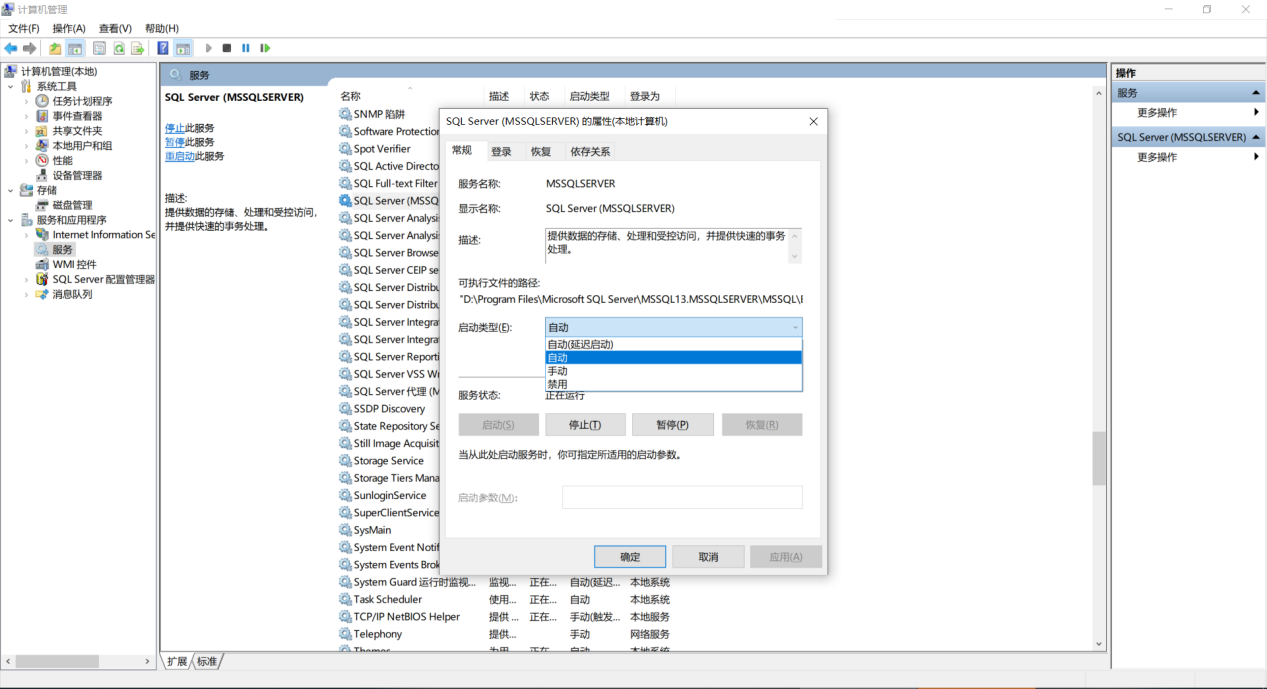Open the 启动类型 combo box

(x=673, y=327)
